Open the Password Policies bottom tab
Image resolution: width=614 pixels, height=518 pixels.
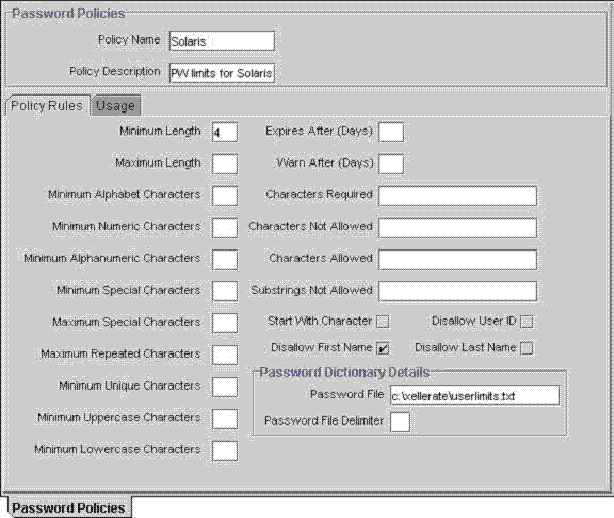[69, 508]
